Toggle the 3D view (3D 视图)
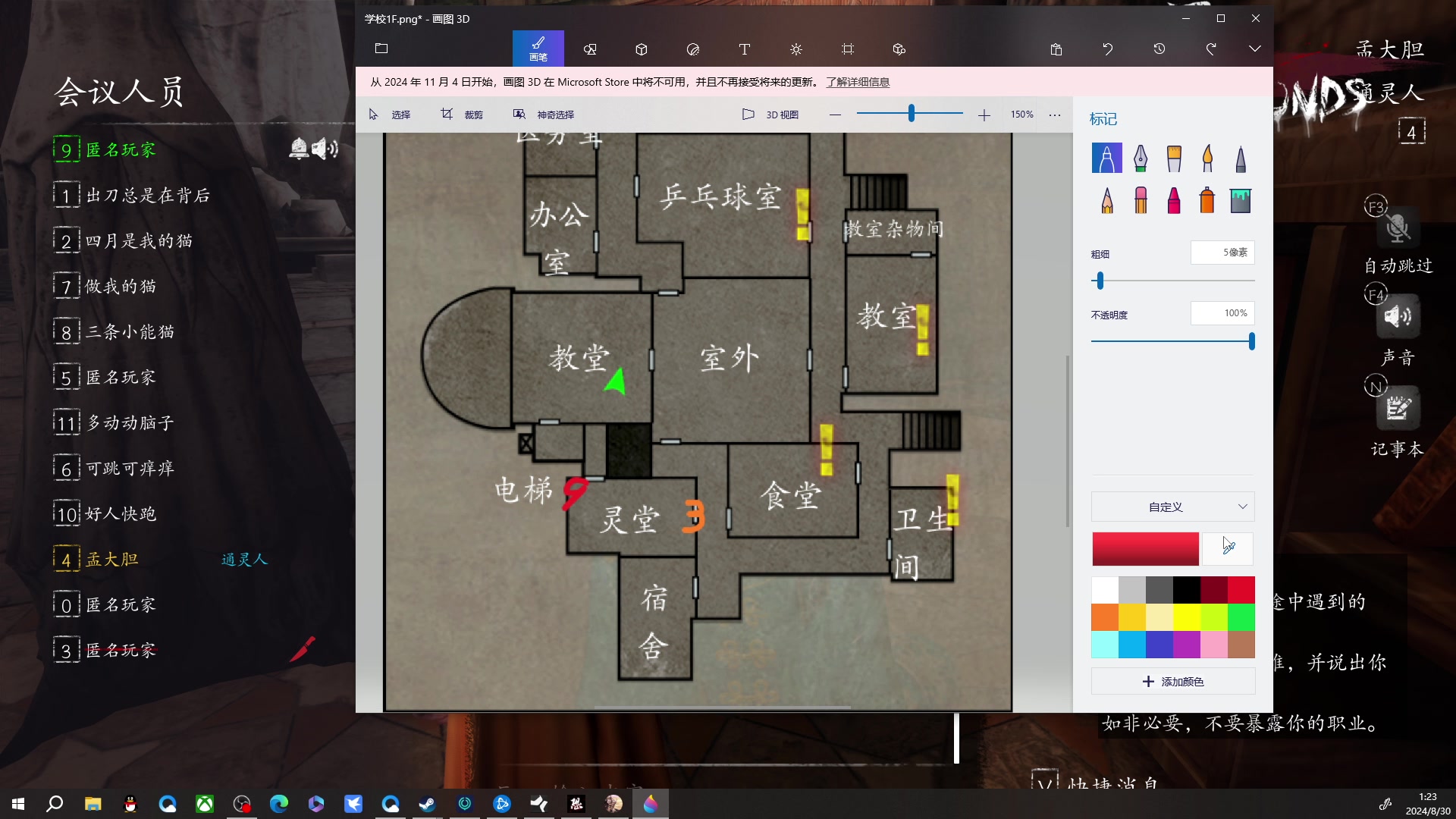 tap(770, 115)
